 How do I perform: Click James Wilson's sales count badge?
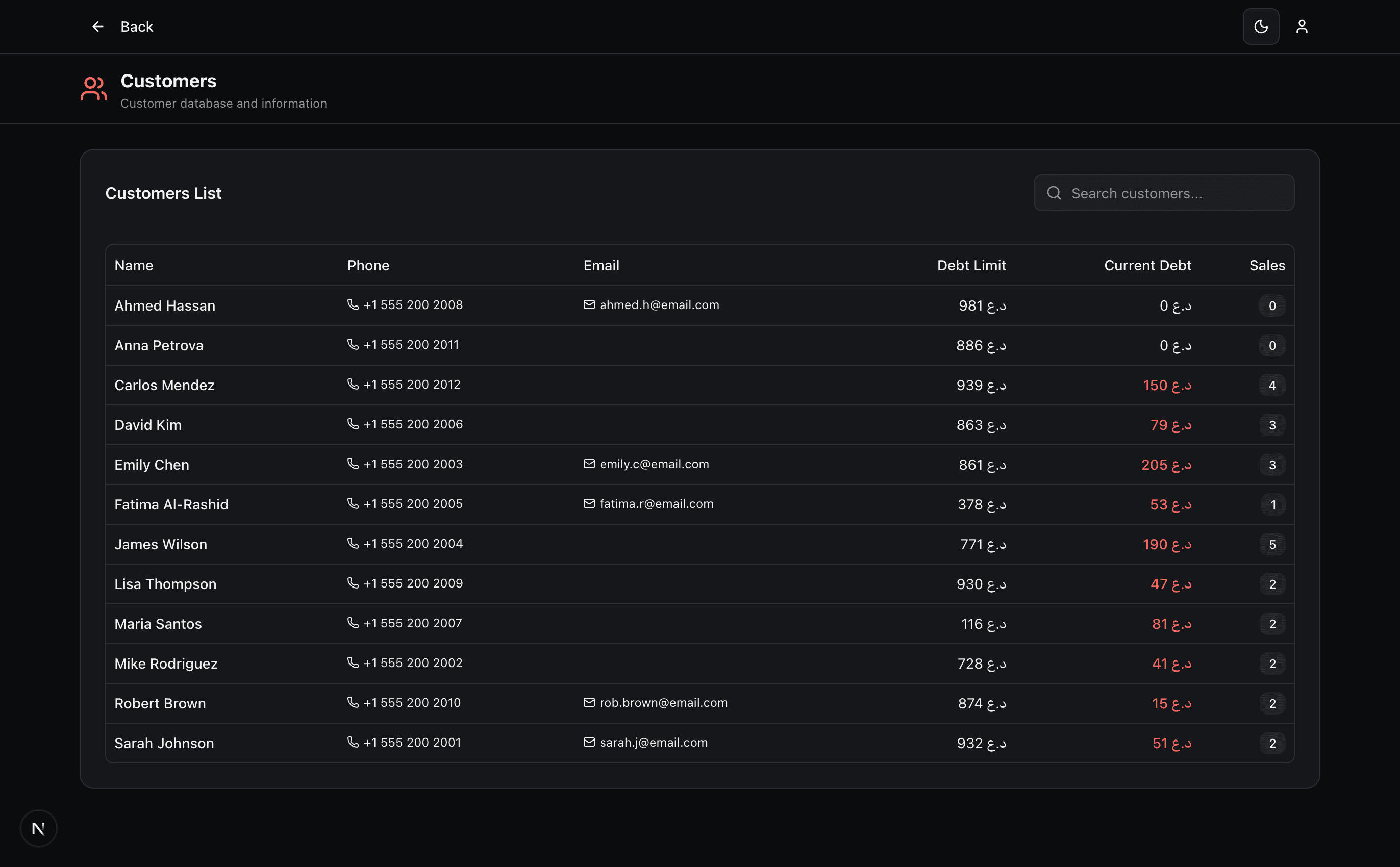click(x=1271, y=544)
